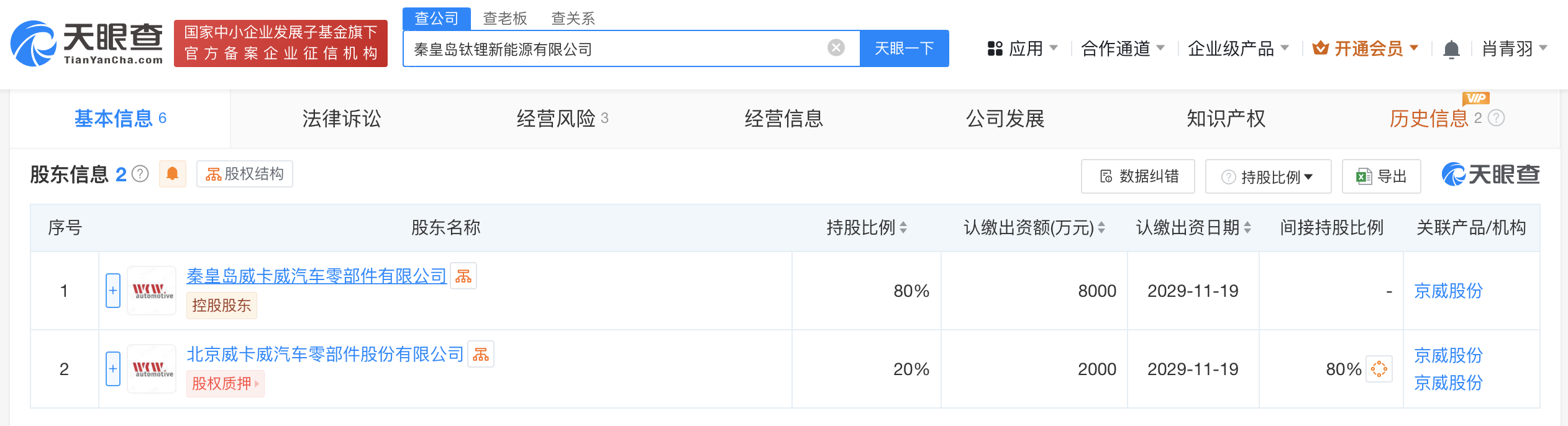The height and width of the screenshot is (426, 1568).
Task: Open the 持股比例 filter dropdown
Action: point(1268,176)
